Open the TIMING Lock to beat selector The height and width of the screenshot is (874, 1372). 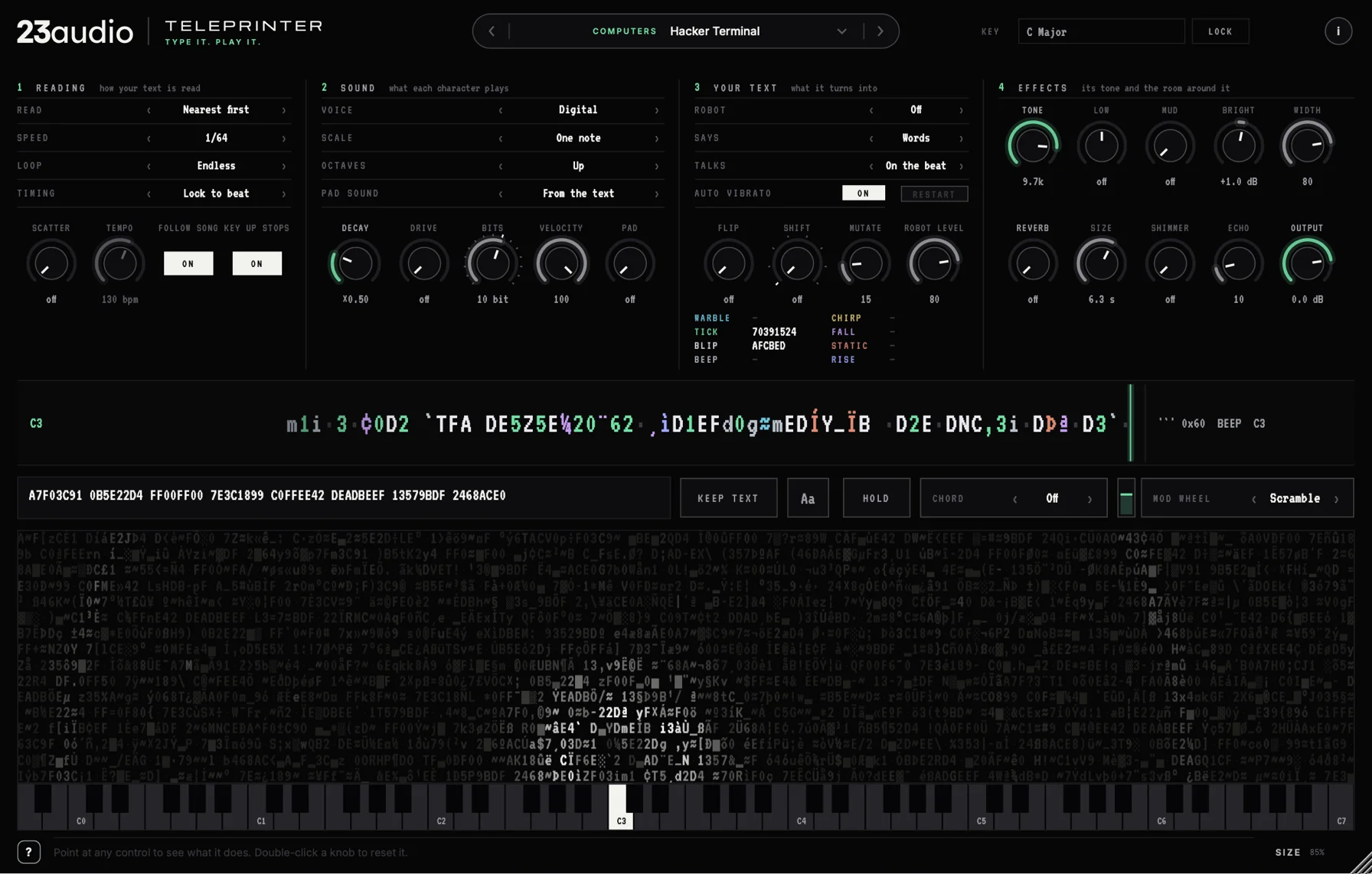coord(216,194)
